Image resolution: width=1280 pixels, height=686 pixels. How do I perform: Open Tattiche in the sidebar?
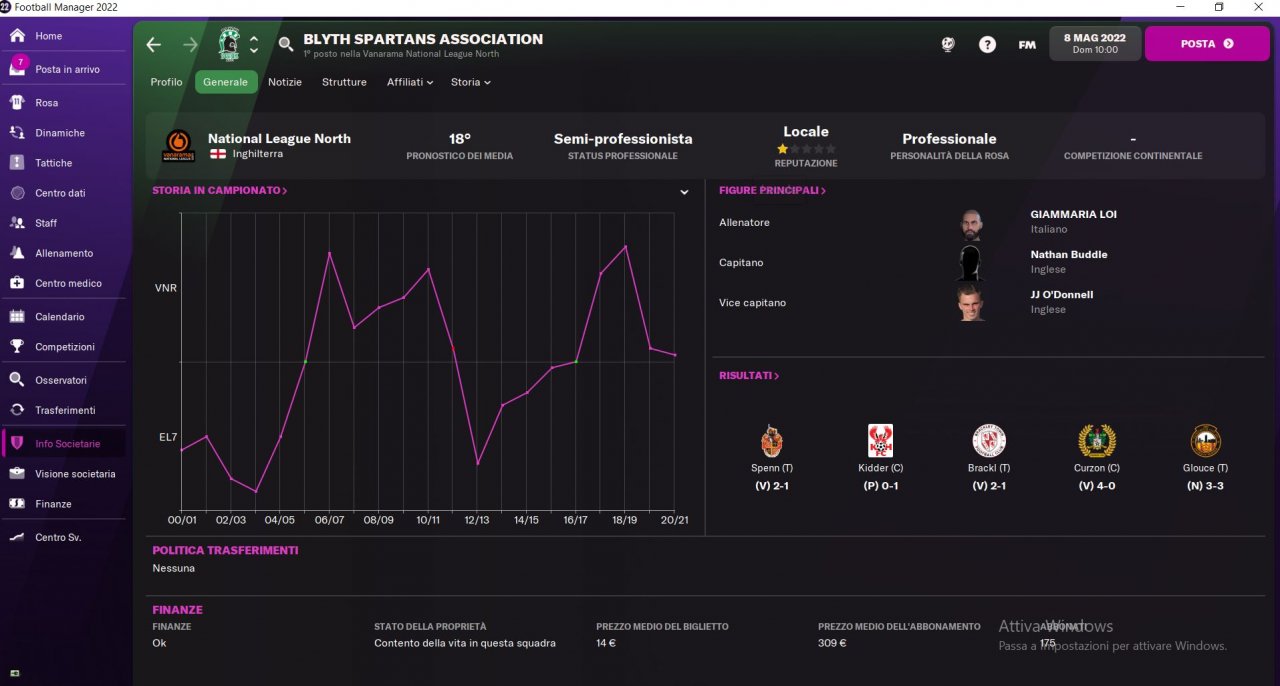tap(54, 163)
